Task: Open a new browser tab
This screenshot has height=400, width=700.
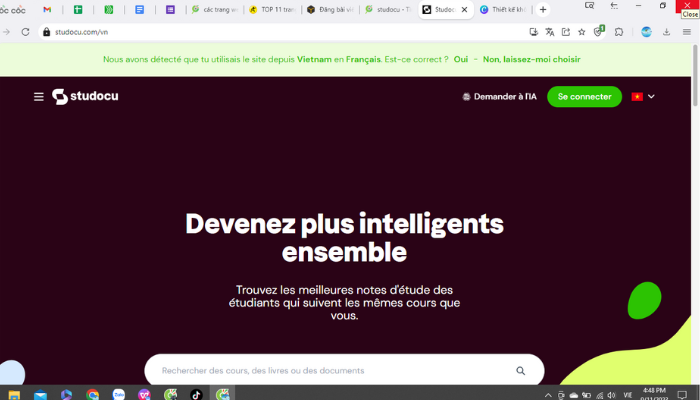Action: click(543, 9)
